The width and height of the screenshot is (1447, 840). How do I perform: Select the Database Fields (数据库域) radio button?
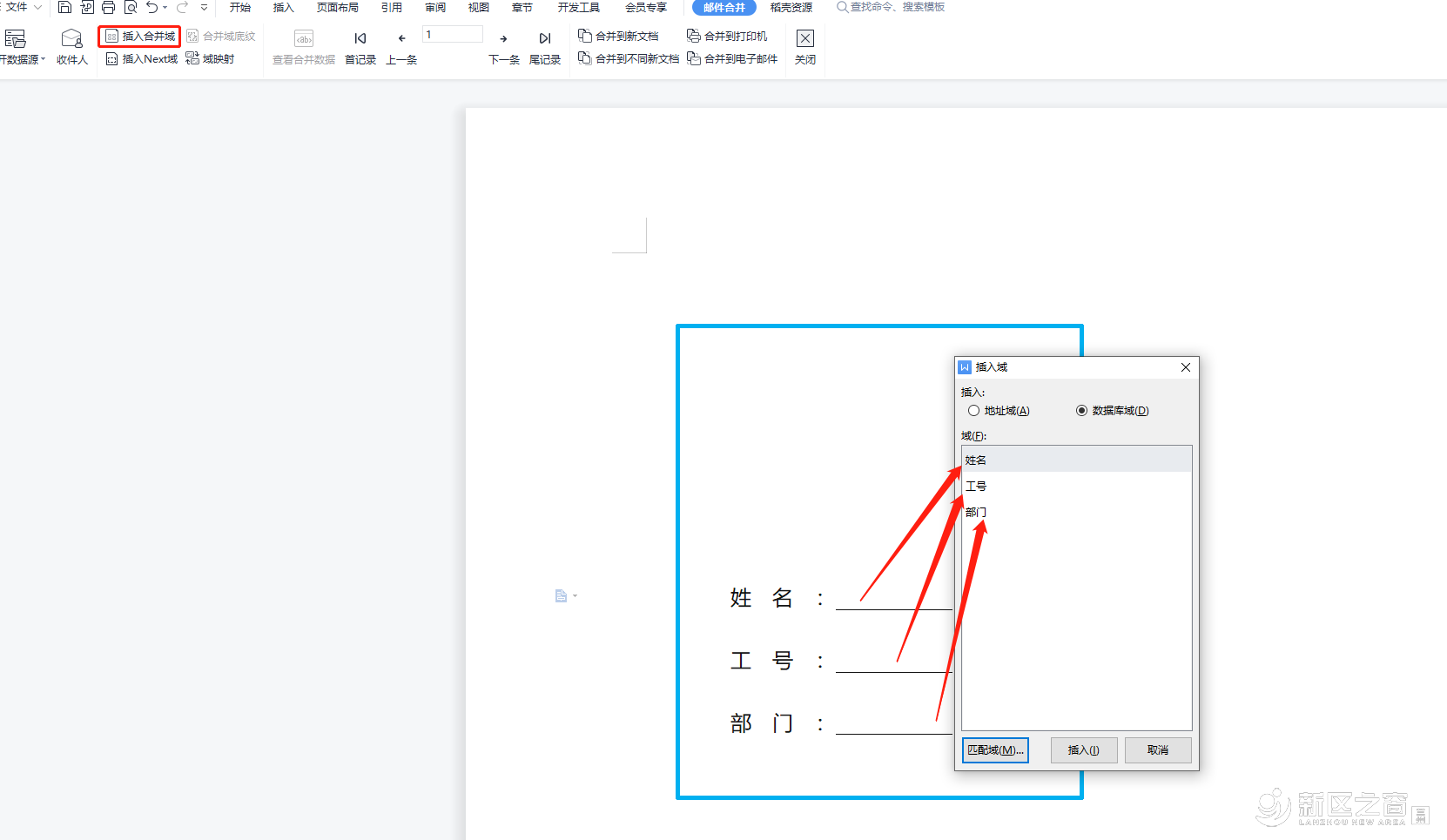[x=1082, y=411]
